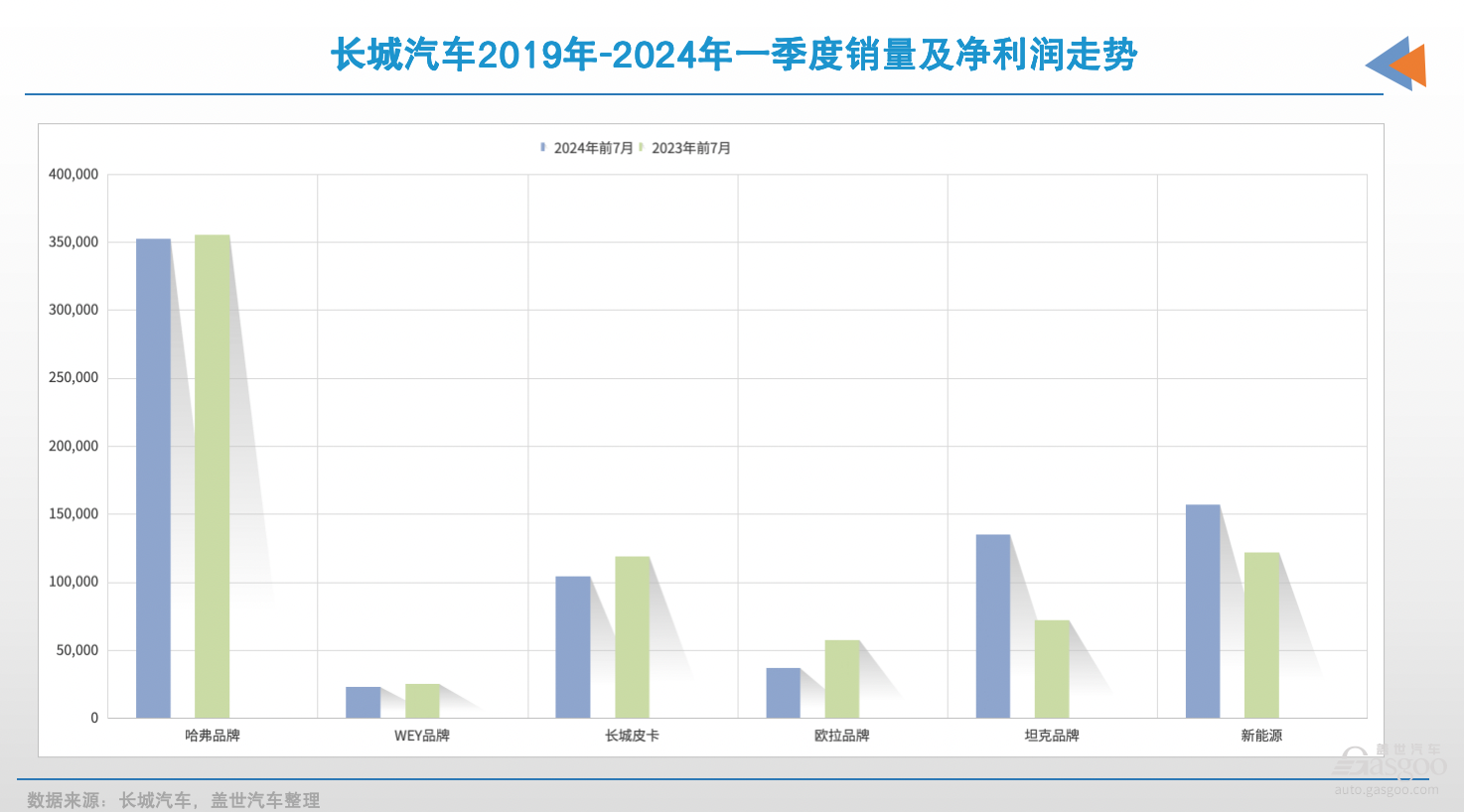Click the orange-blue back arrow icon
The width and height of the screenshot is (1464, 812).
click(1396, 64)
